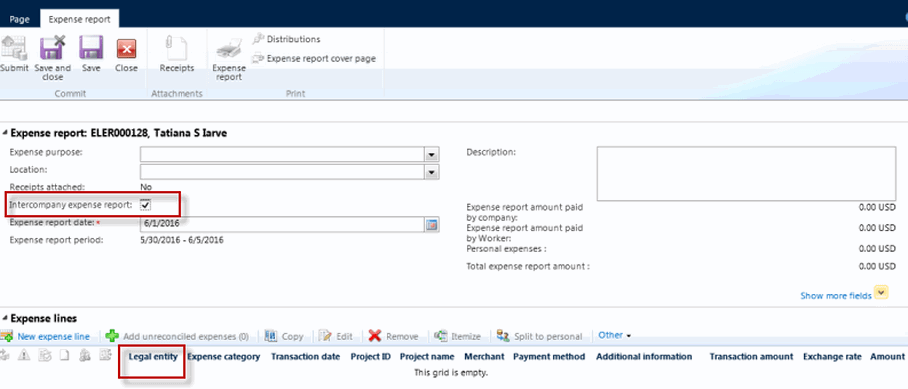Switch to the Page tab
Viewport: 908px width, 389px height.
pos(20,19)
